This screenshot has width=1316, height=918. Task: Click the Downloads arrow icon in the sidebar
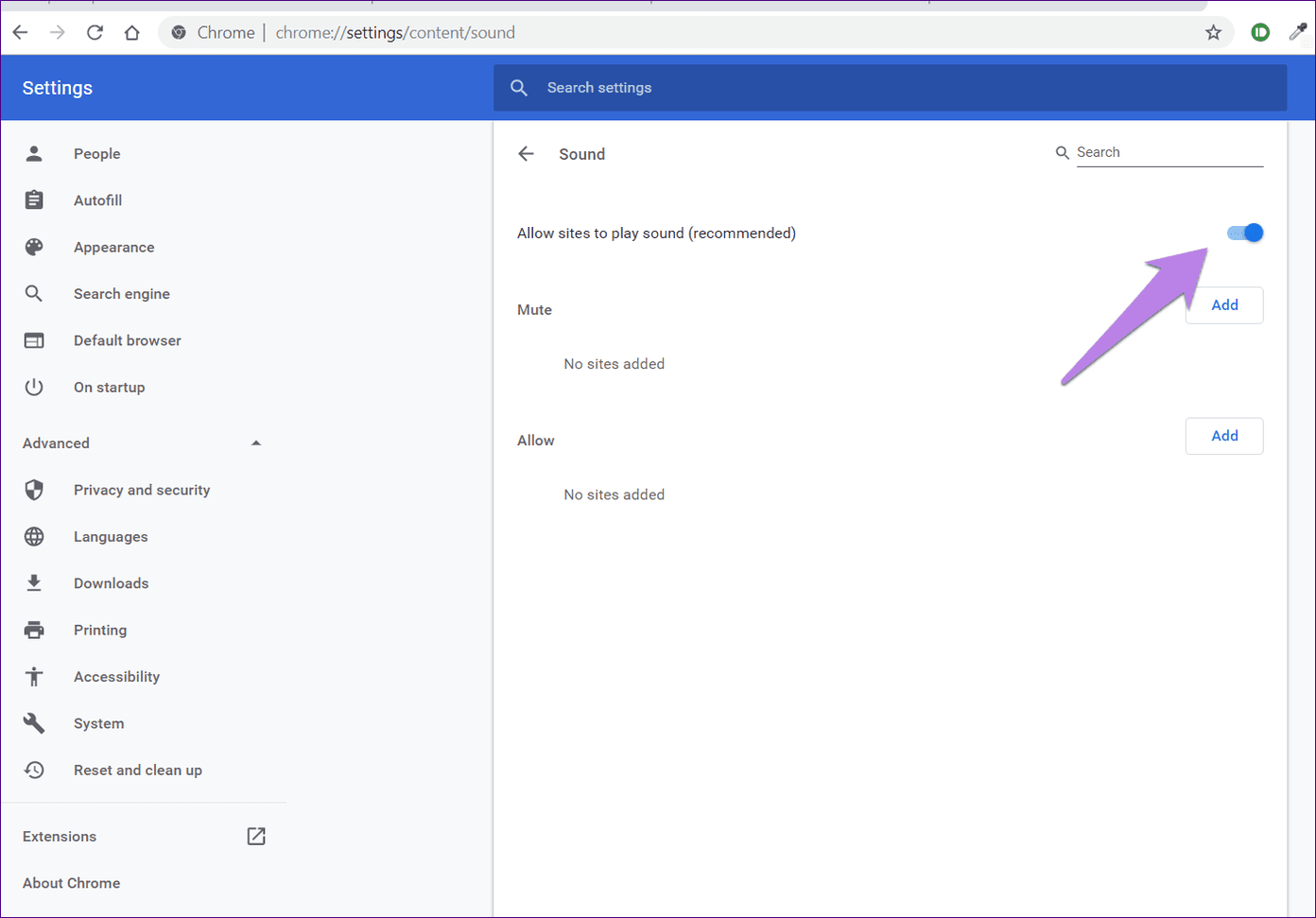[34, 582]
